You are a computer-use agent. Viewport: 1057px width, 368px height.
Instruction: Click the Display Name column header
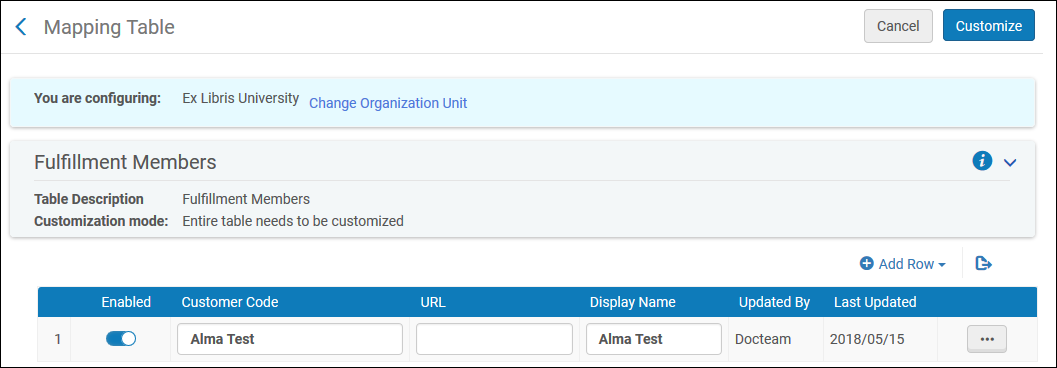(632, 302)
